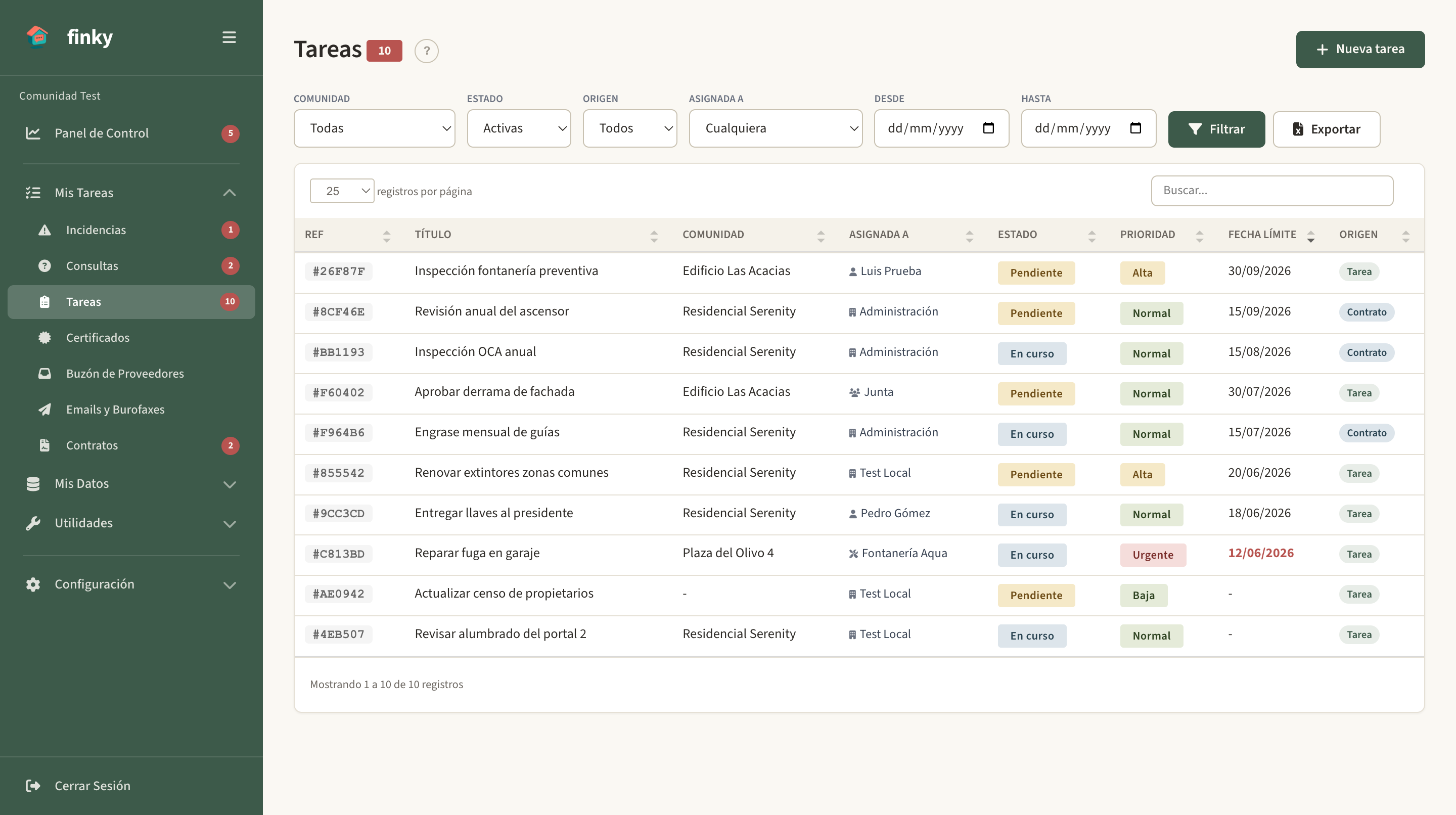The width and height of the screenshot is (1456, 815).
Task: Sort by TÍTULO column arrows
Action: pos(654,236)
